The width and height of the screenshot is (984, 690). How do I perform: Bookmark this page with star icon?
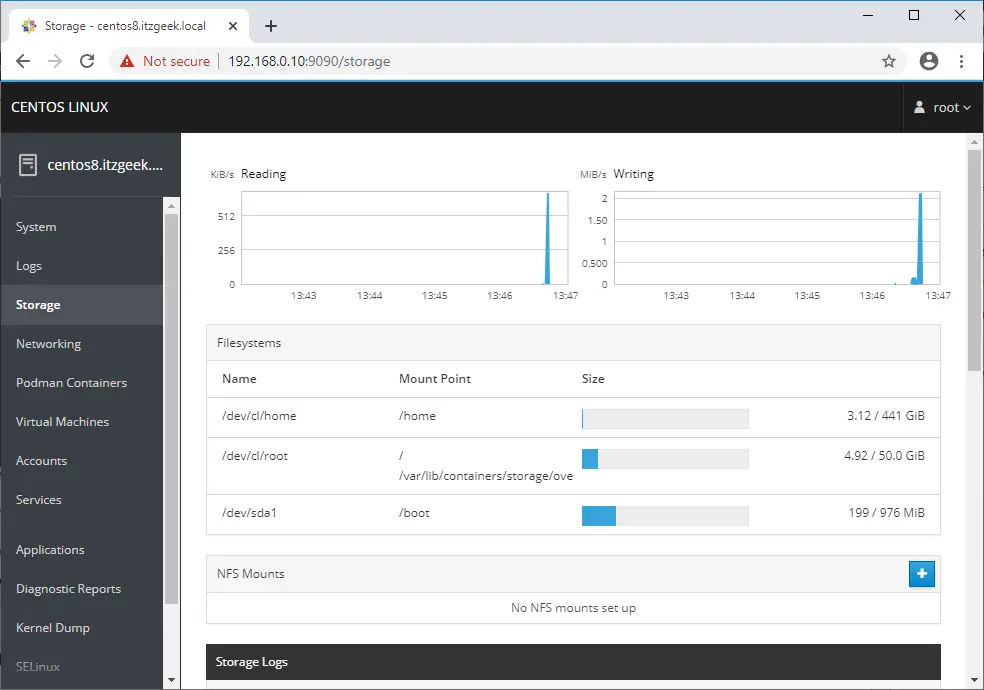tap(889, 61)
